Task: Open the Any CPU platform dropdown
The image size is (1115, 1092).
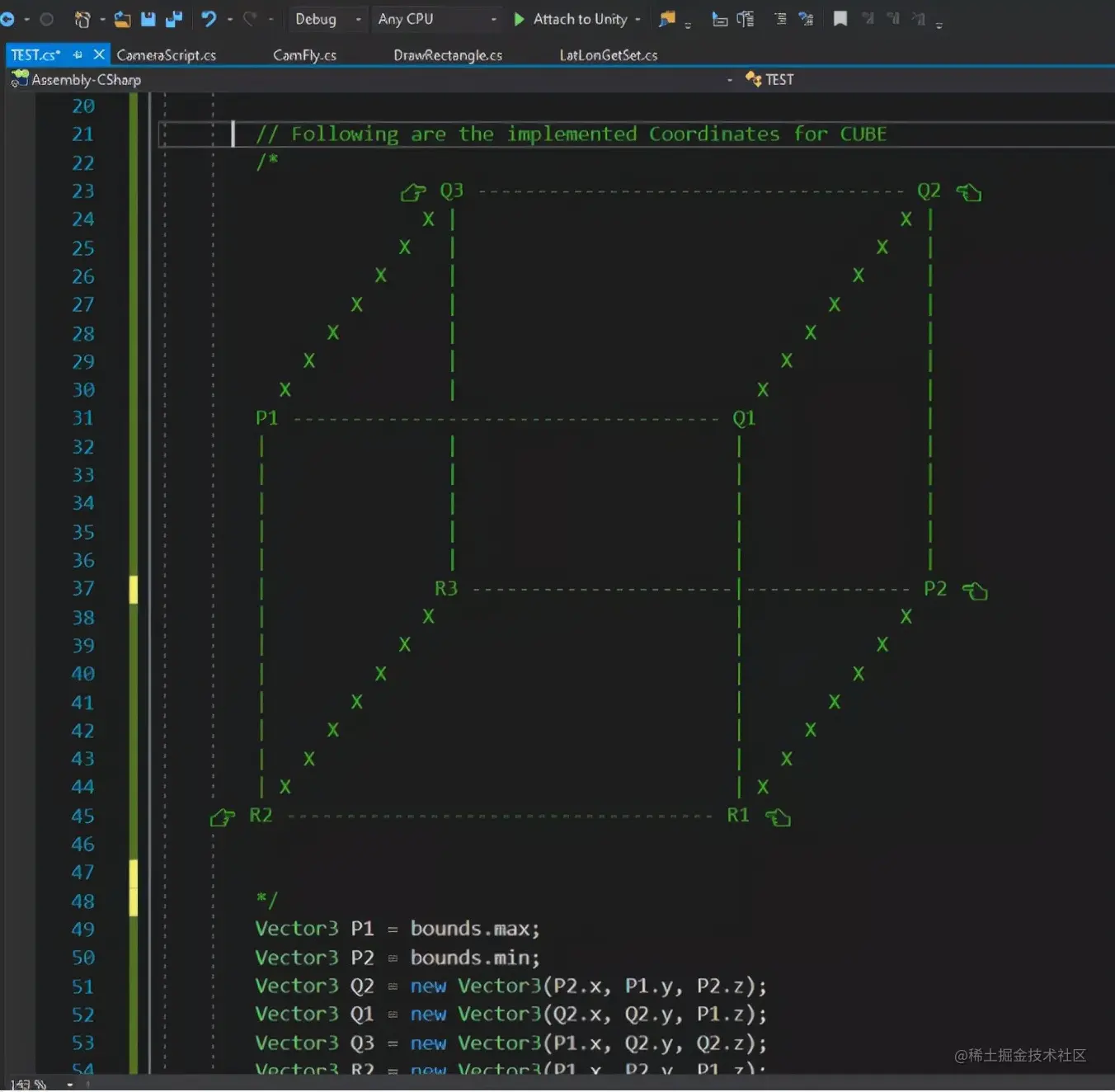Action: click(437, 19)
